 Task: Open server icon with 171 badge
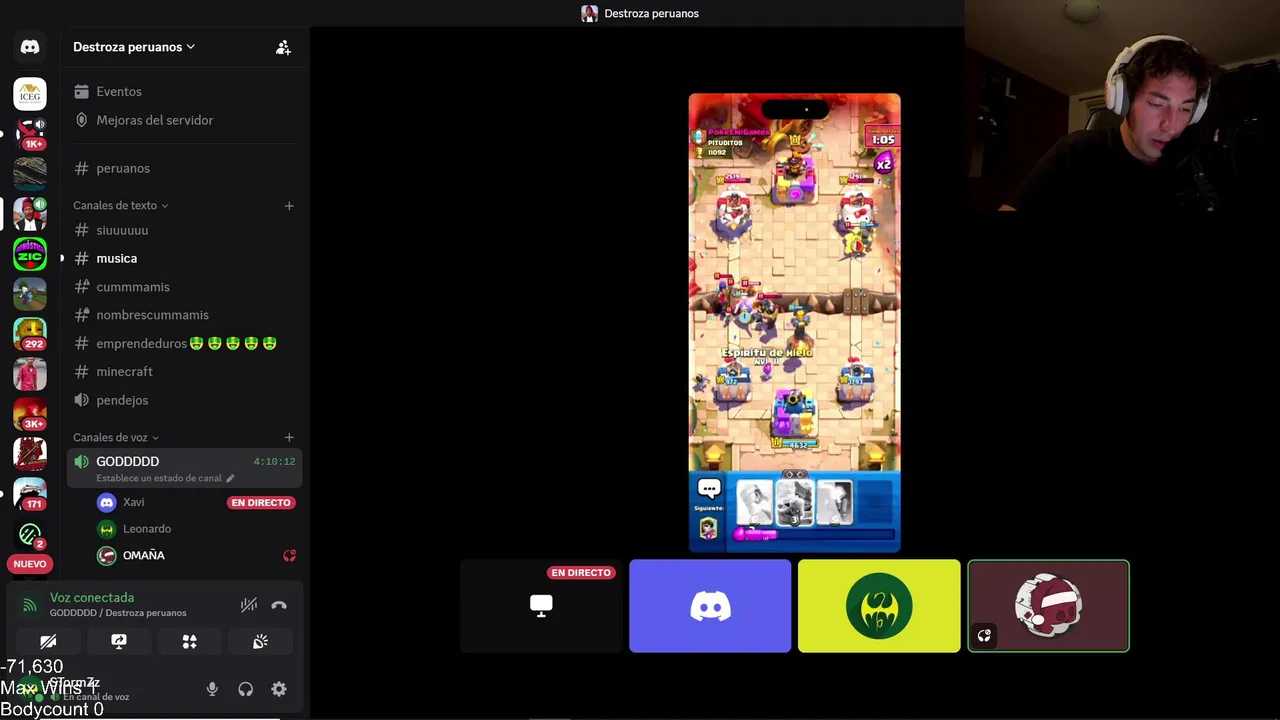coord(30,494)
